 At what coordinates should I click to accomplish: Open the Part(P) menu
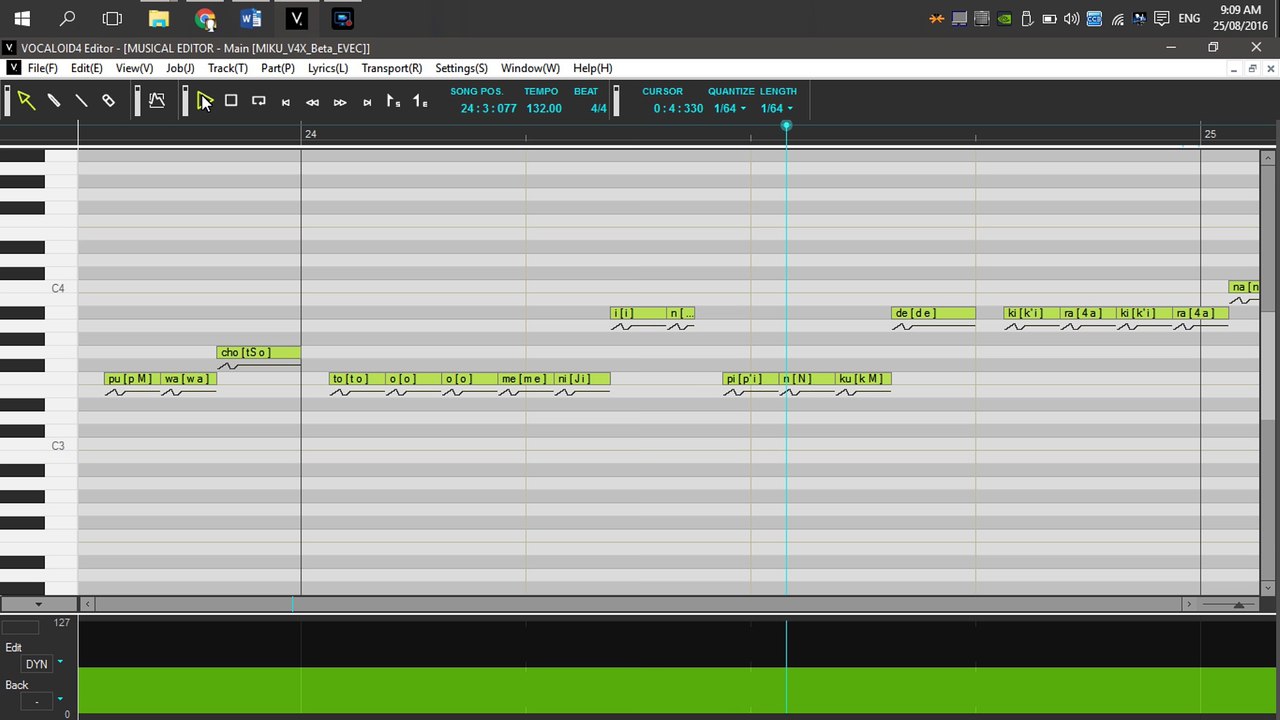tap(278, 68)
